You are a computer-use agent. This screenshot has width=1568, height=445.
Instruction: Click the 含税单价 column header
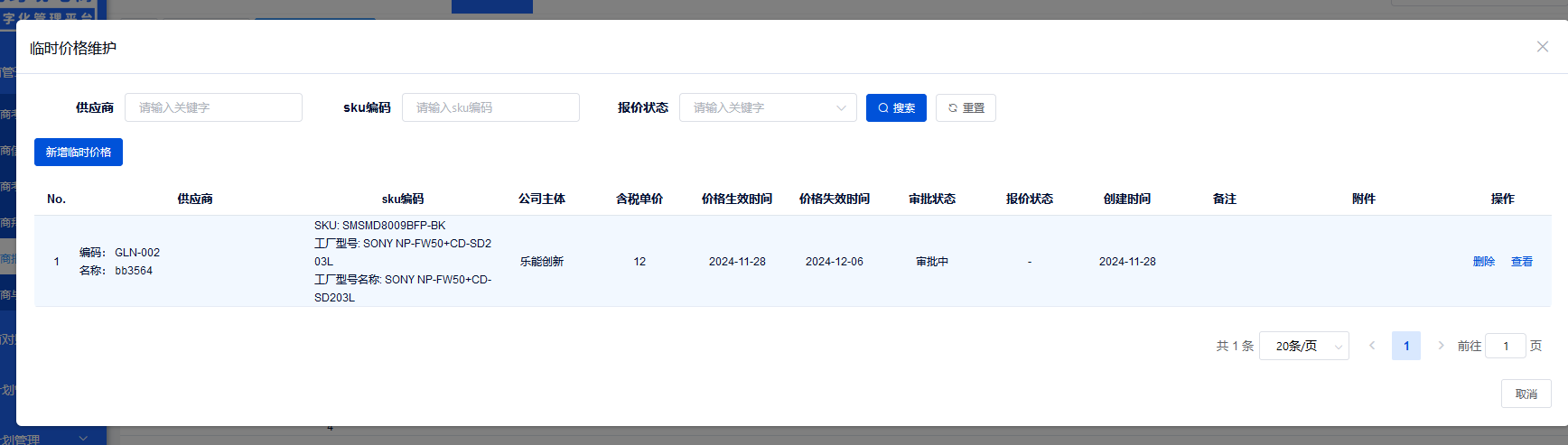639,199
